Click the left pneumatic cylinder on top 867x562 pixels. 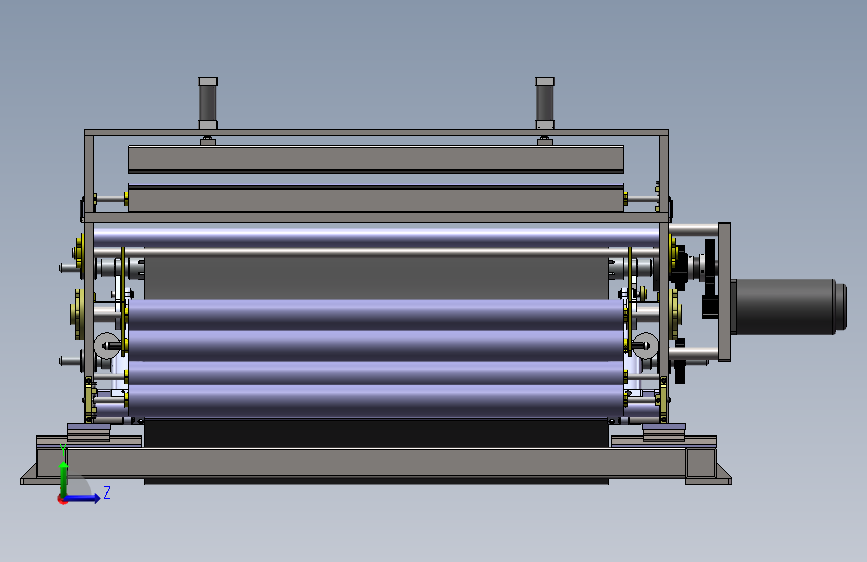208,103
